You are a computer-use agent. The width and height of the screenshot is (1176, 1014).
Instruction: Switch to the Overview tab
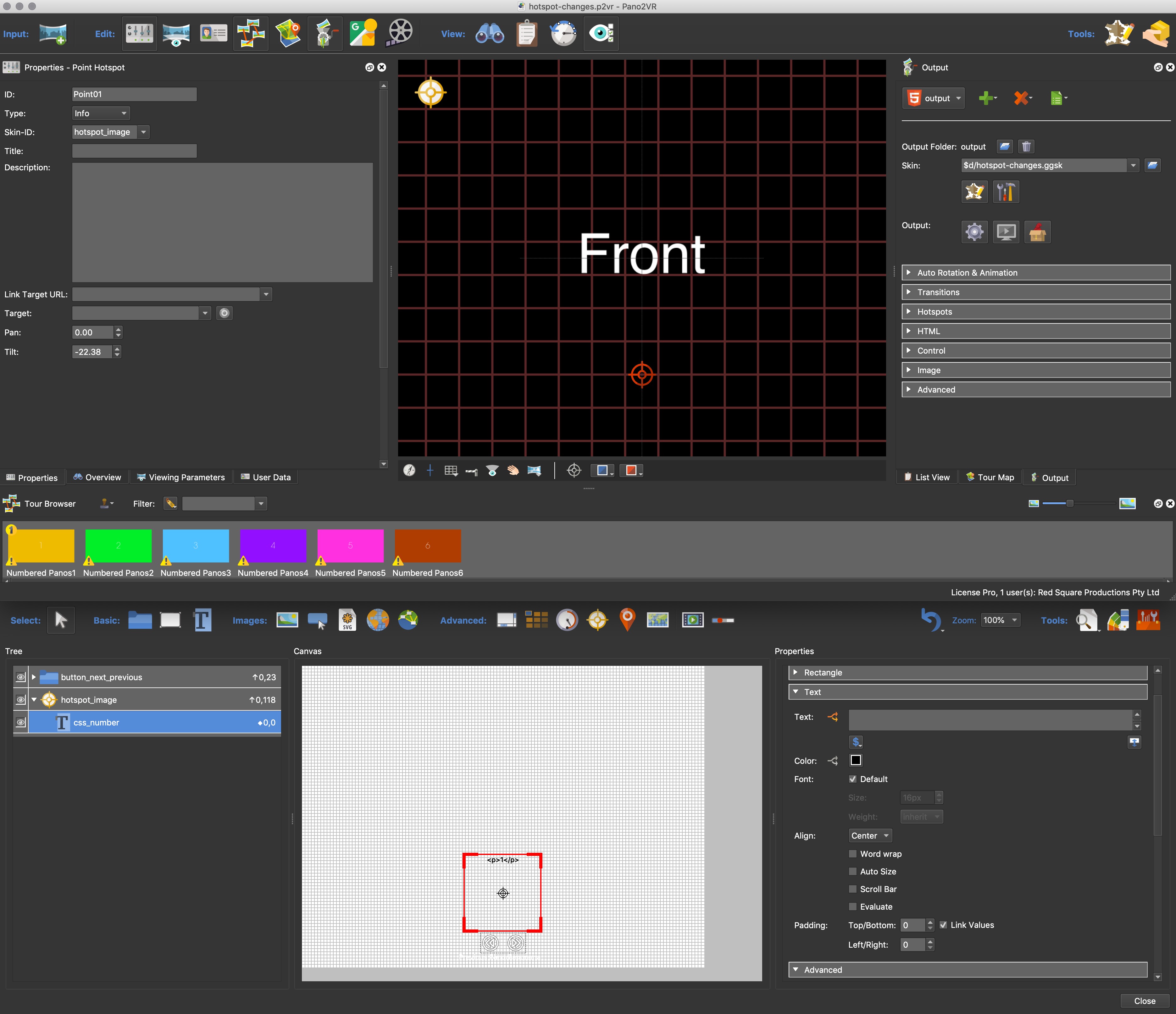click(97, 477)
